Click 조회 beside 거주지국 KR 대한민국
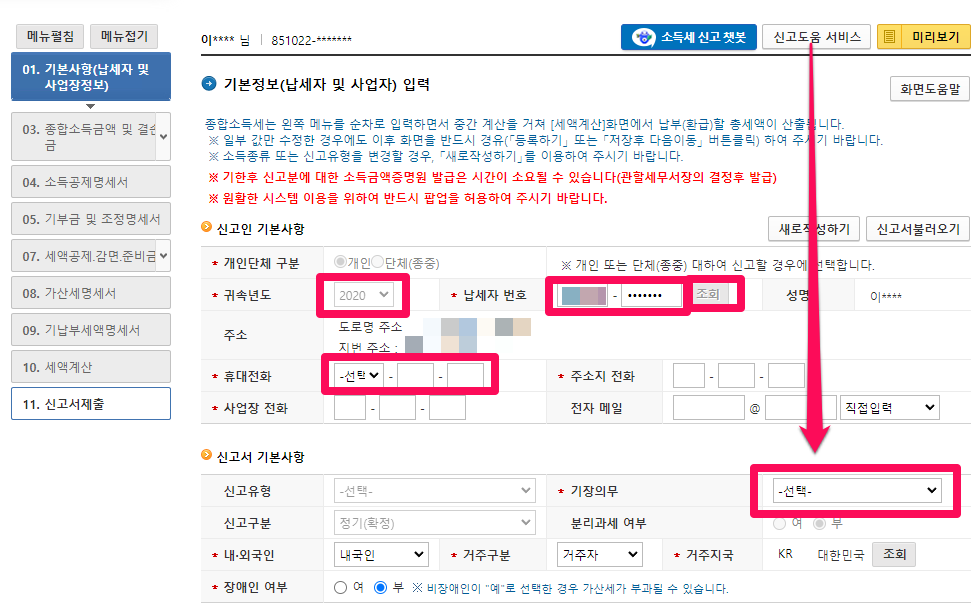This screenshot has height=603, width=976. (893, 553)
